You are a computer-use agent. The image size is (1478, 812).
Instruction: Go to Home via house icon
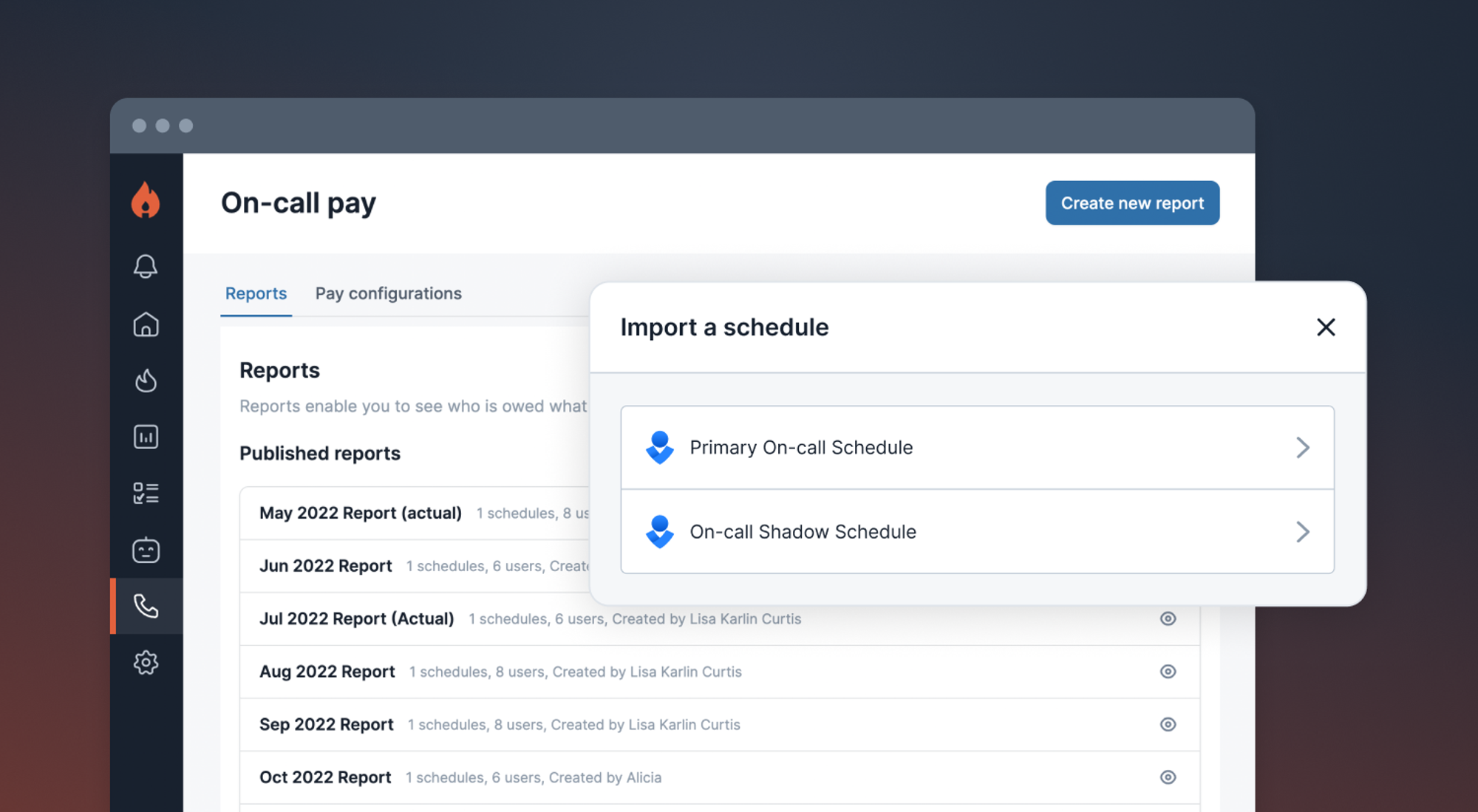(146, 324)
